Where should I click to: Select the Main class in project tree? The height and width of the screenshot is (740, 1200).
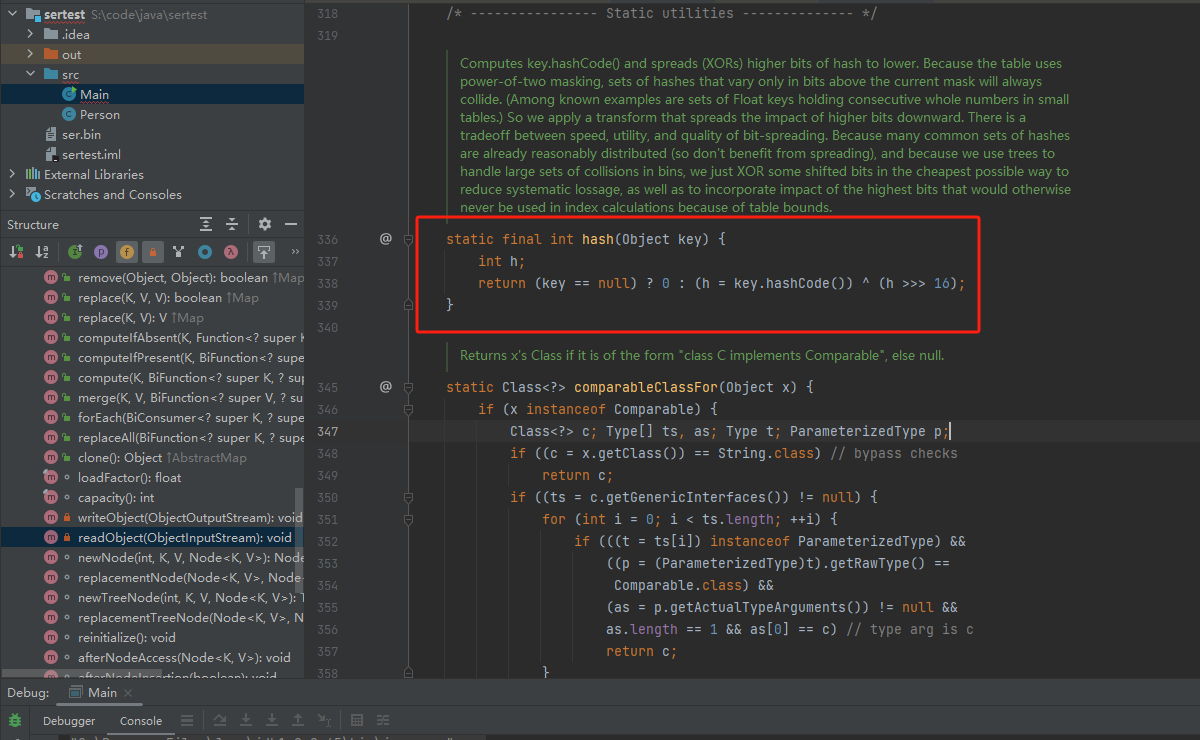(x=95, y=94)
